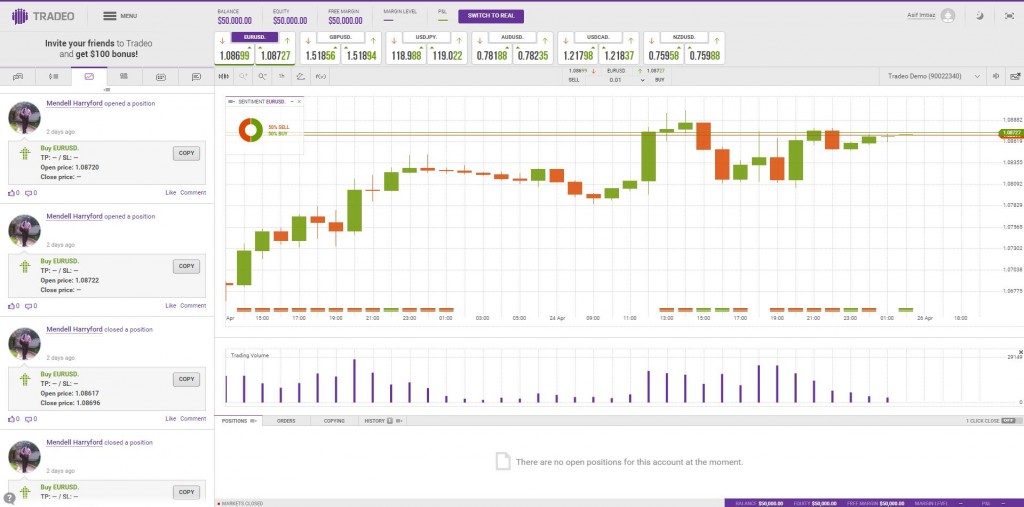Select the EURUSD ticker label
This screenshot has height=507, width=1024.
pyautogui.click(x=255, y=37)
